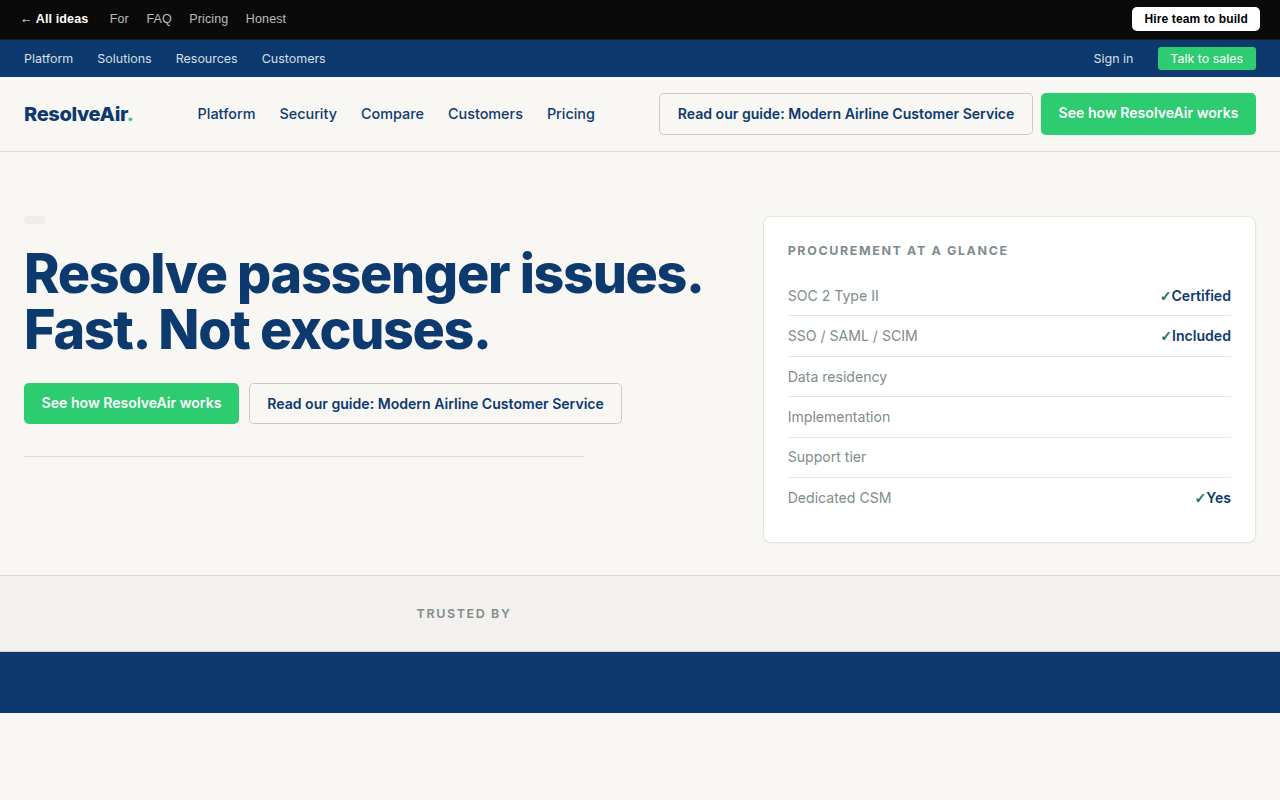Open Customers in main navigation
Screen dimensions: 1280x800
tap(485, 114)
